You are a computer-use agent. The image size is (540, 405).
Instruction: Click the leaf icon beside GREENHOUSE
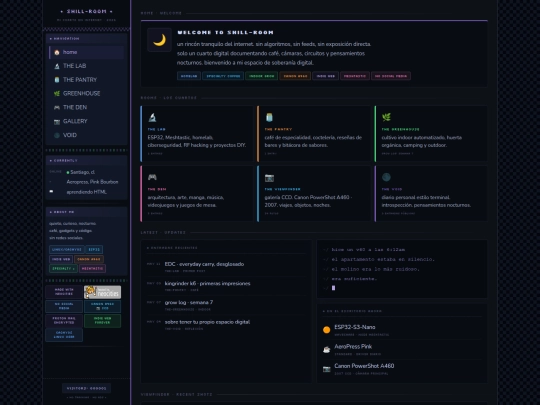click(57, 94)
